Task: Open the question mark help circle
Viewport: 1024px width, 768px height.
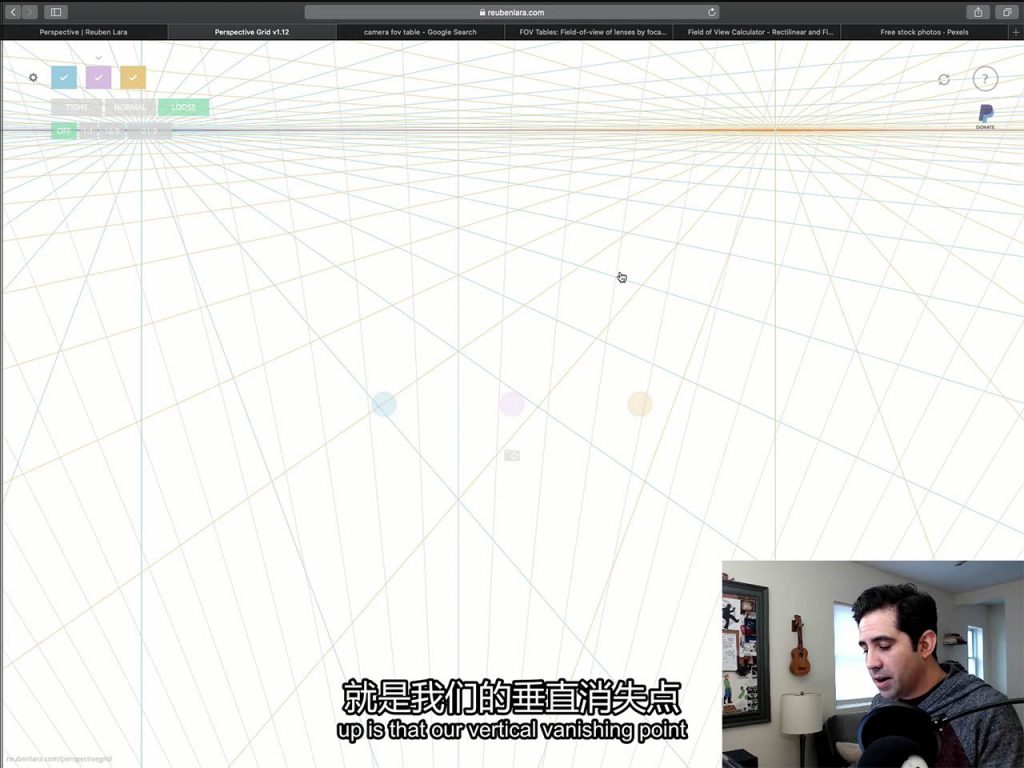Action: coord(985,78)
